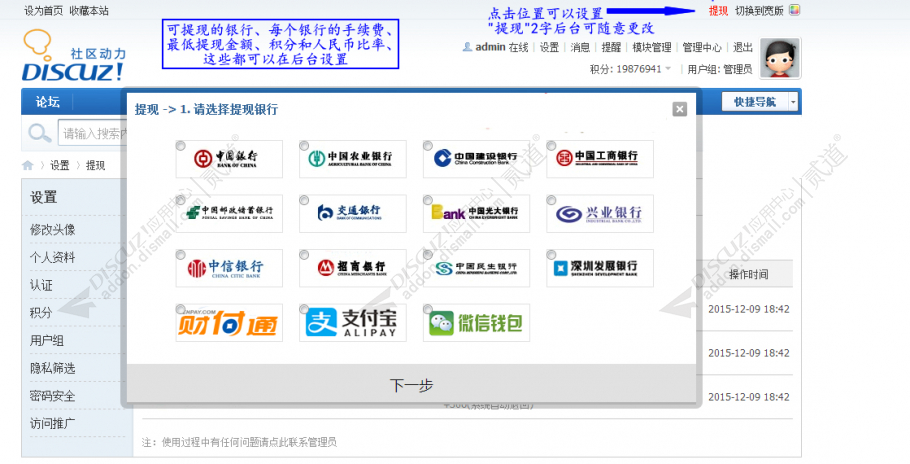Select 招商银行 radio button
The image size is (910, 464).
[304, 255]
